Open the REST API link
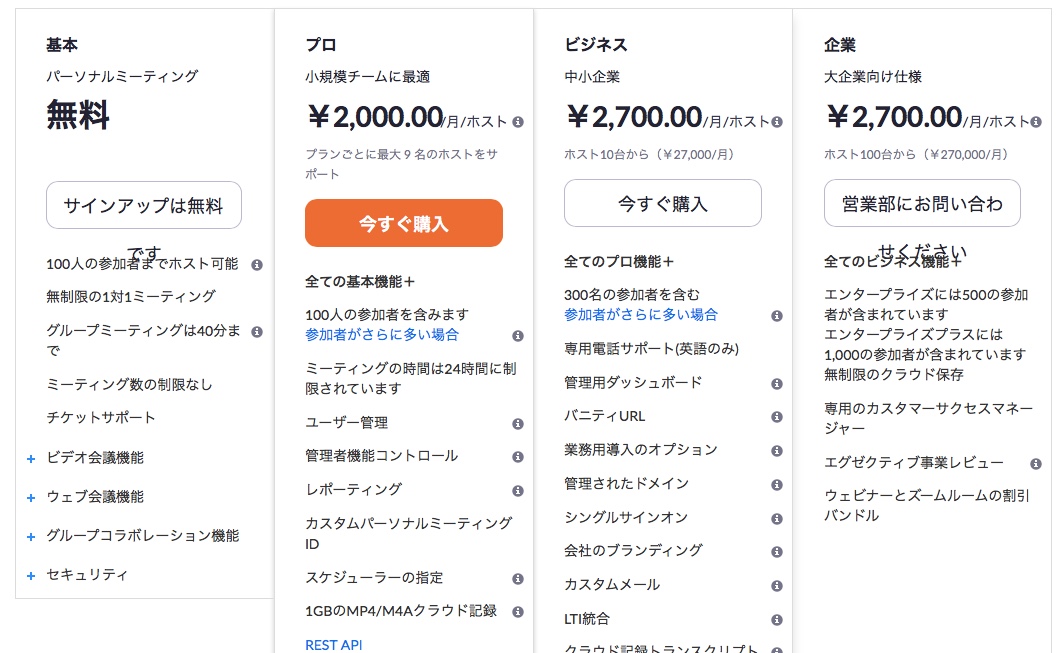The width and height of the screenshot is (1063, 653). [334, 645]
